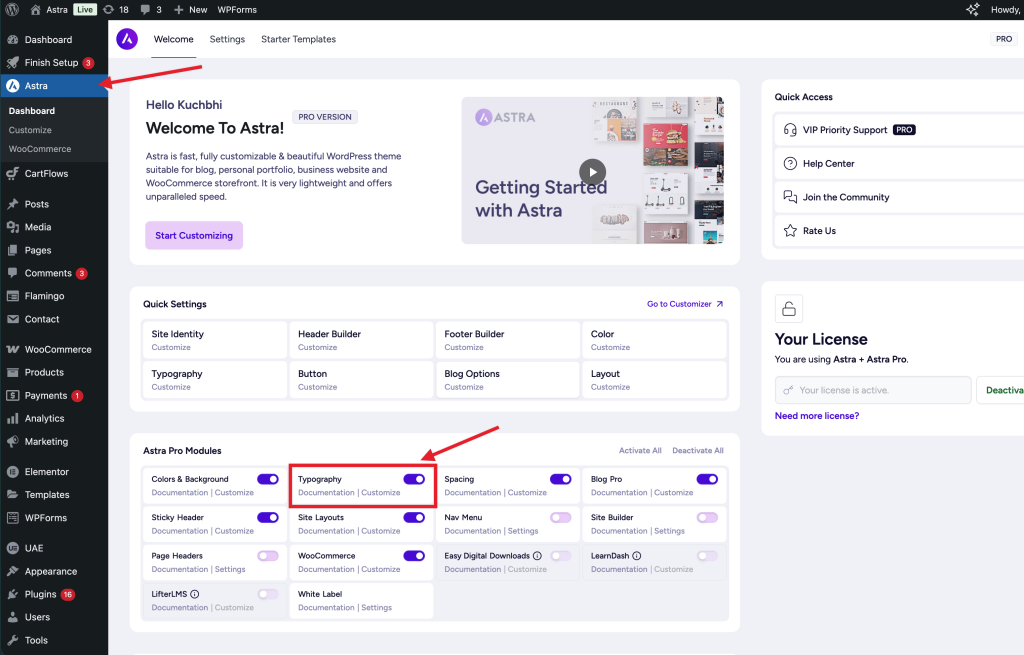Viewport: 1024px width, 655px height.
Task: Turn off the Sticky Header toggle
Action: 268,517
